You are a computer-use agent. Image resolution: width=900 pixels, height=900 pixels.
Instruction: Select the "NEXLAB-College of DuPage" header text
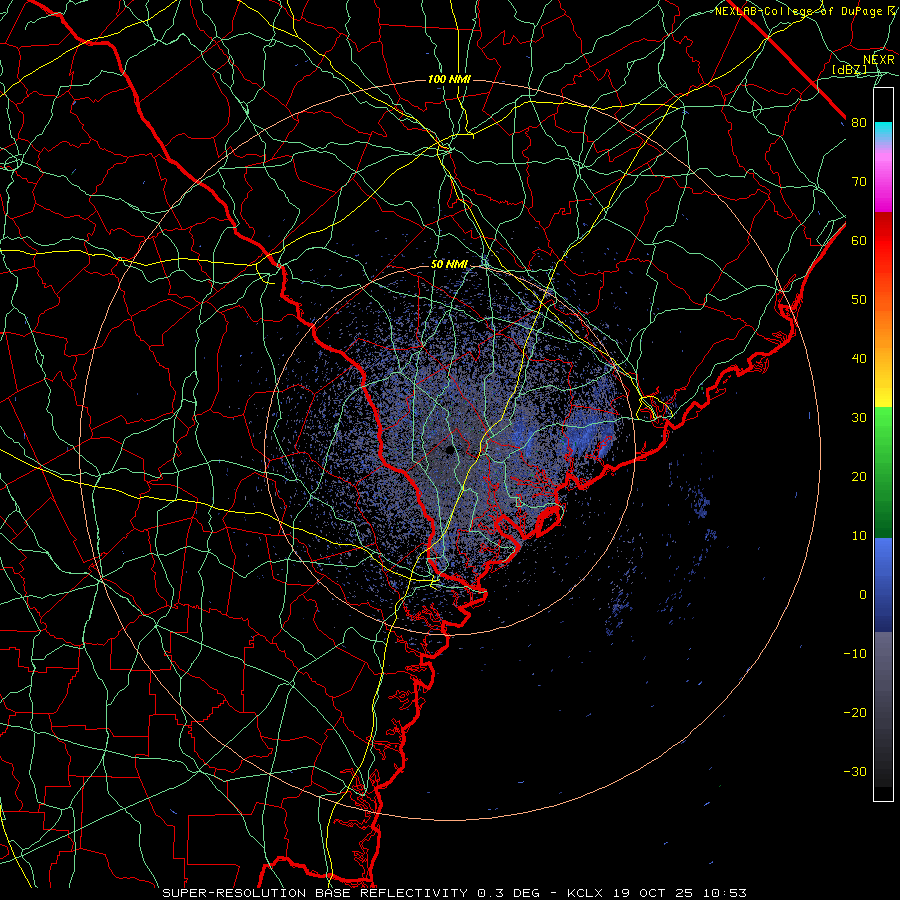799,11
